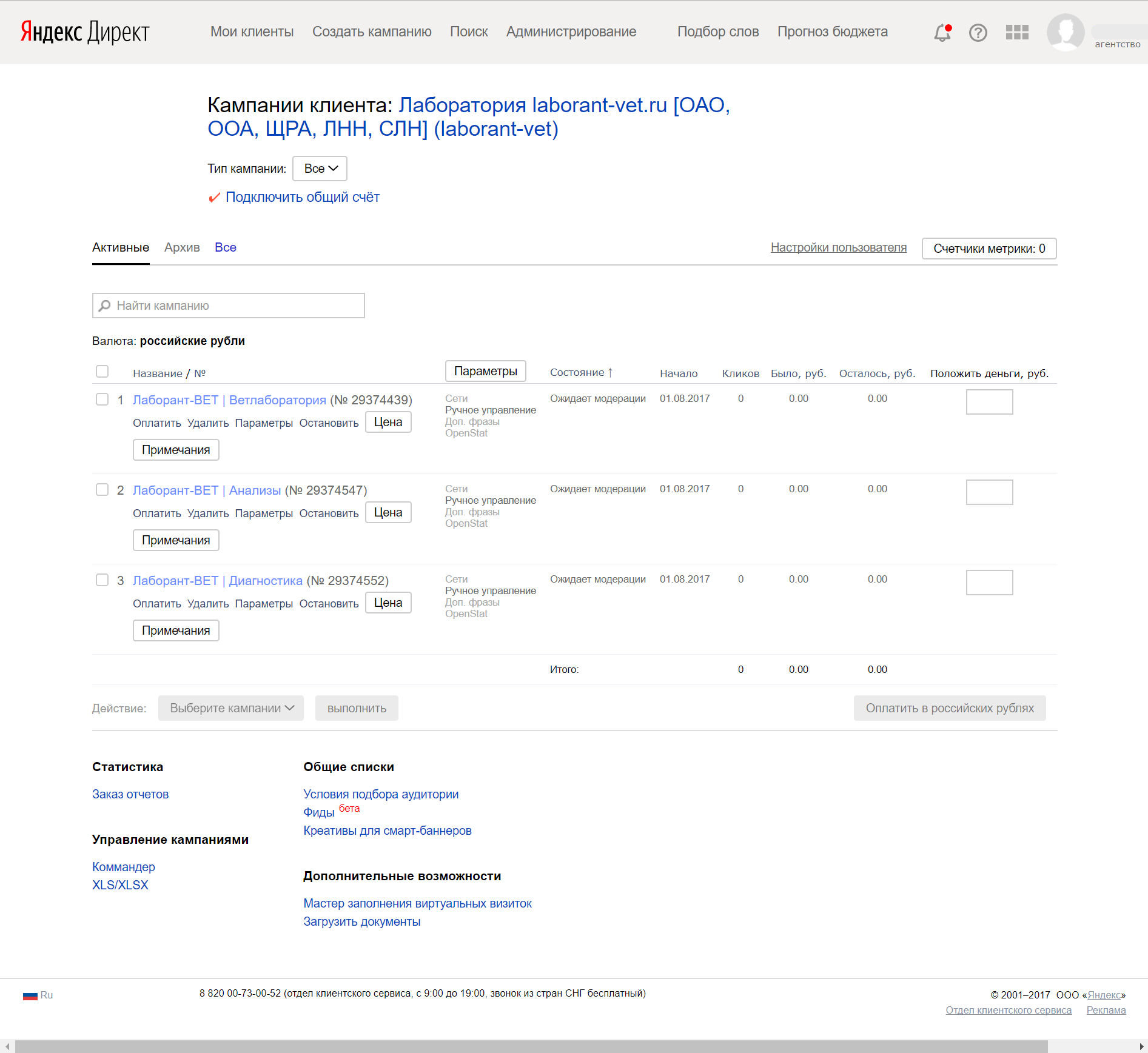Switch to the Активные tab
Viewport: 1148px width, 1053px height.
tap(121, 247)
